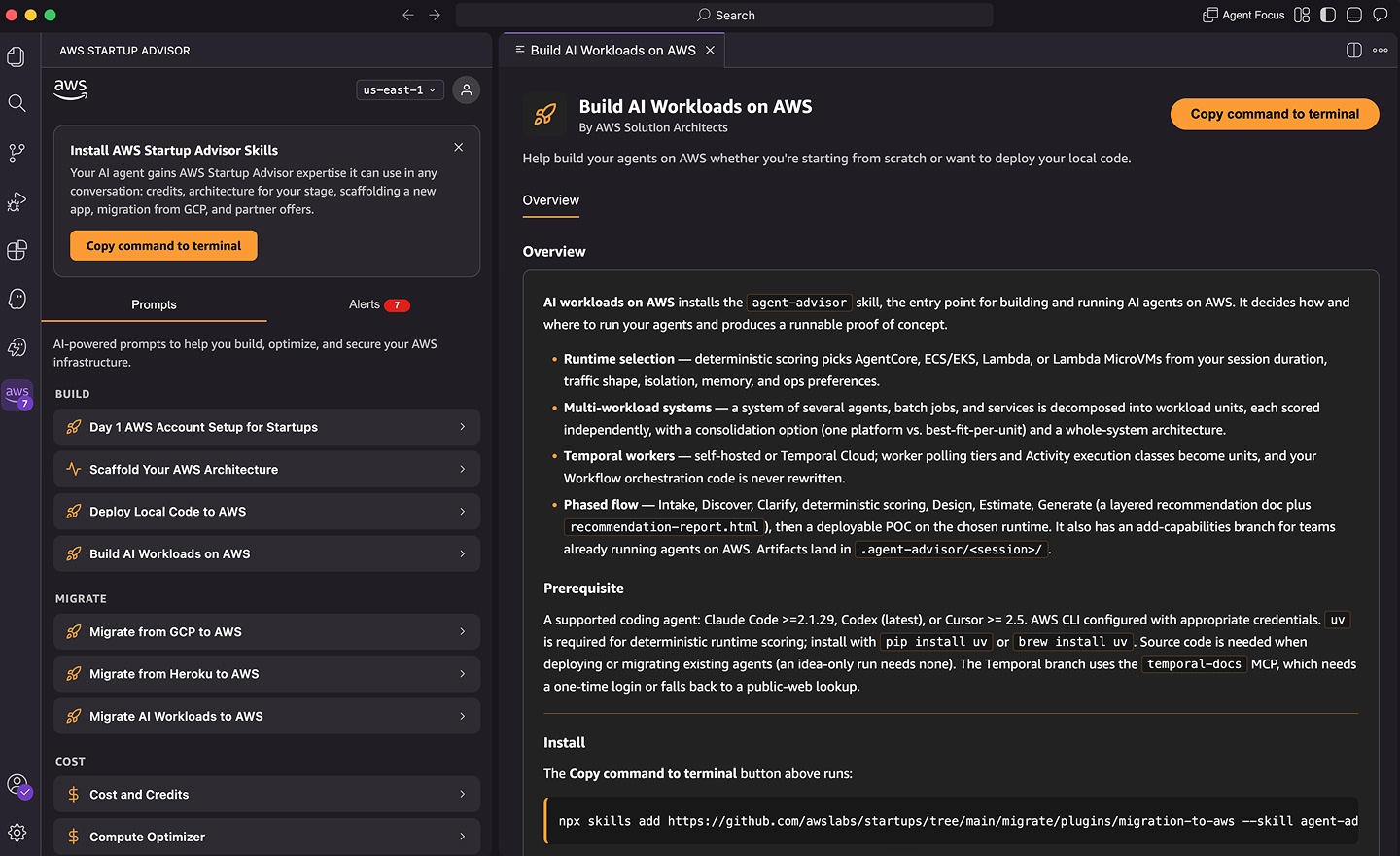Open Accounts icon at sidebar bottom
The height and width of the screenshot is (856, 1400).
click(17, 784)
